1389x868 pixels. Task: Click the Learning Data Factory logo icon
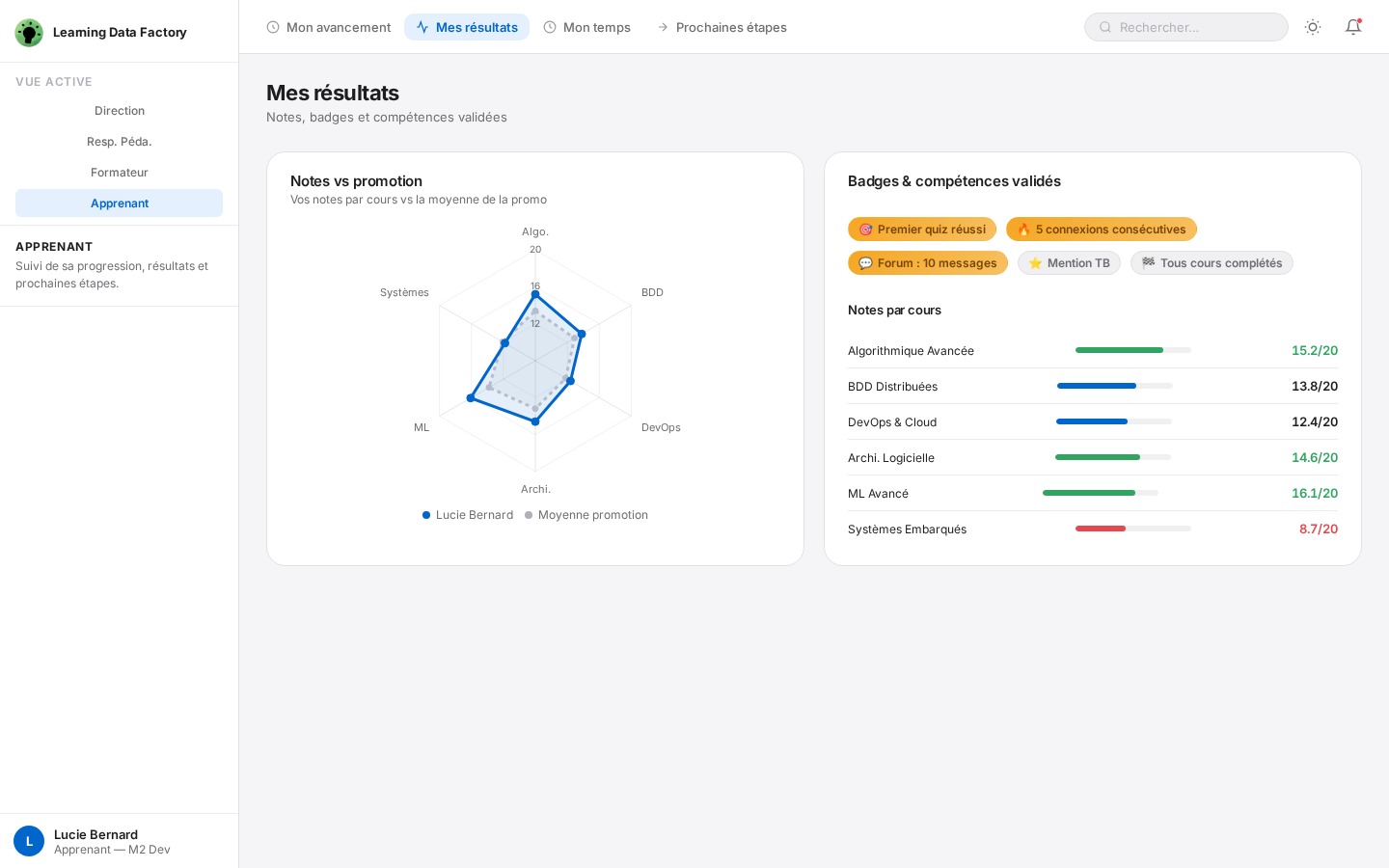[x=29, y=32]
